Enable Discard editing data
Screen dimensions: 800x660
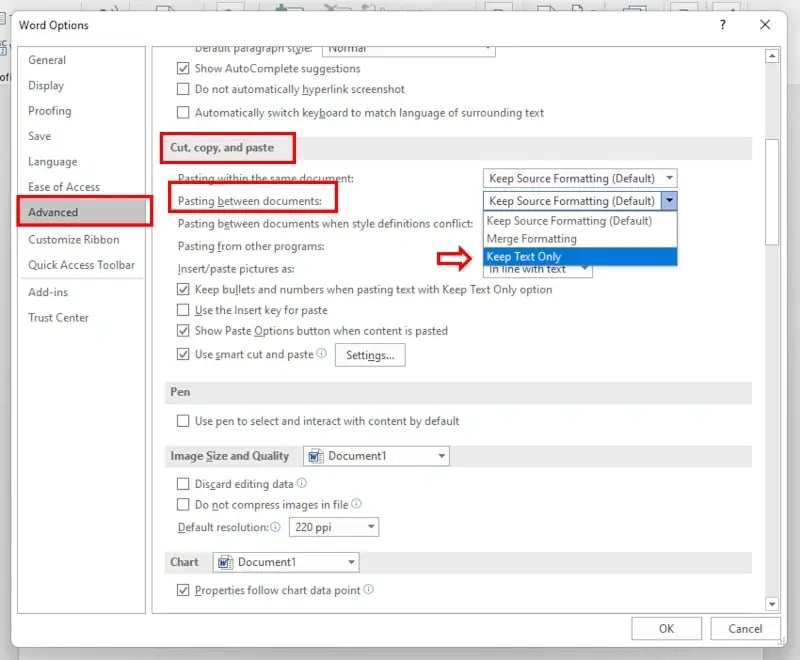[x=184, y=484]
